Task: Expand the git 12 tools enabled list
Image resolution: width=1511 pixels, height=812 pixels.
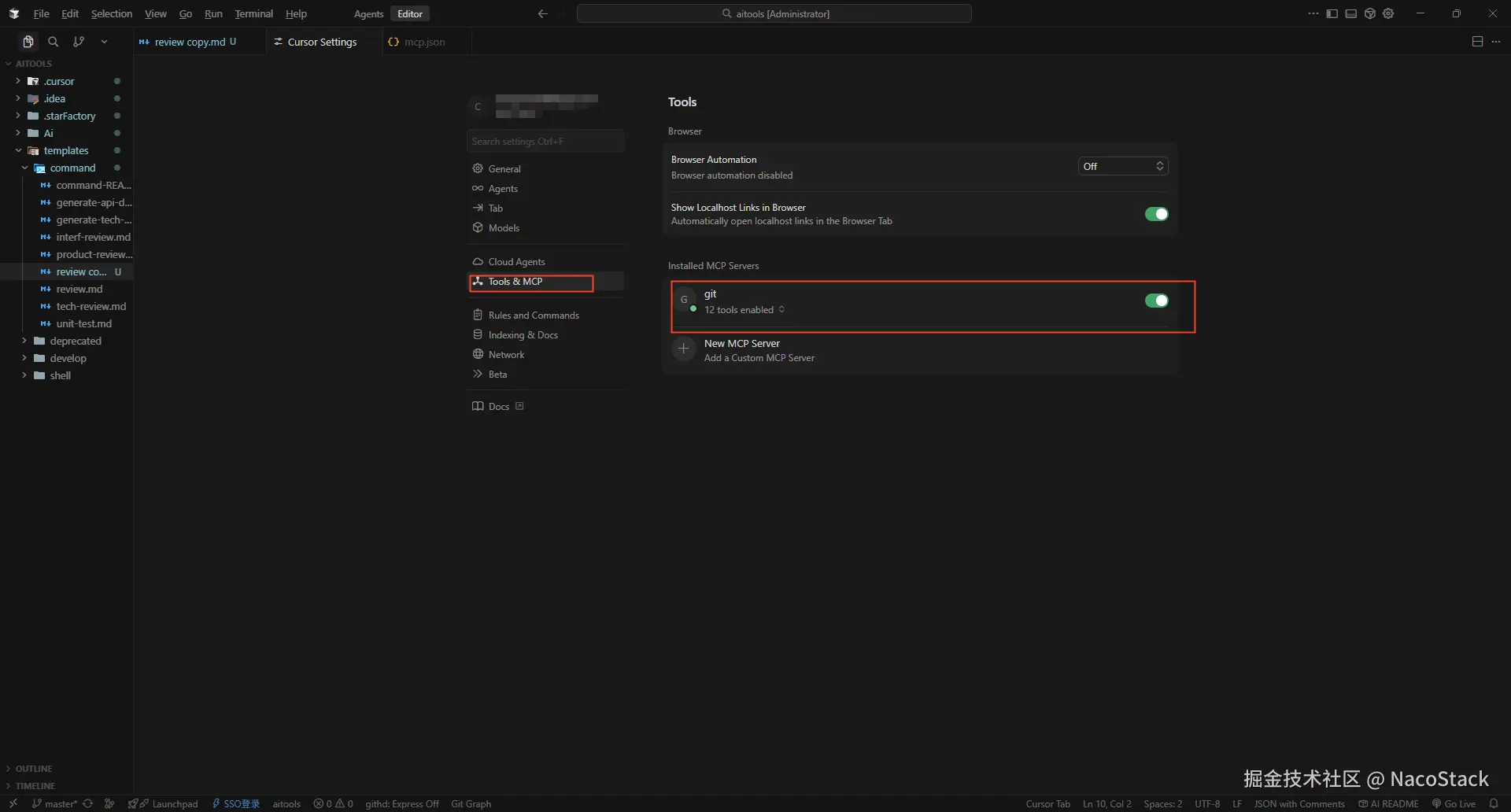Action: tap(744, 310)
